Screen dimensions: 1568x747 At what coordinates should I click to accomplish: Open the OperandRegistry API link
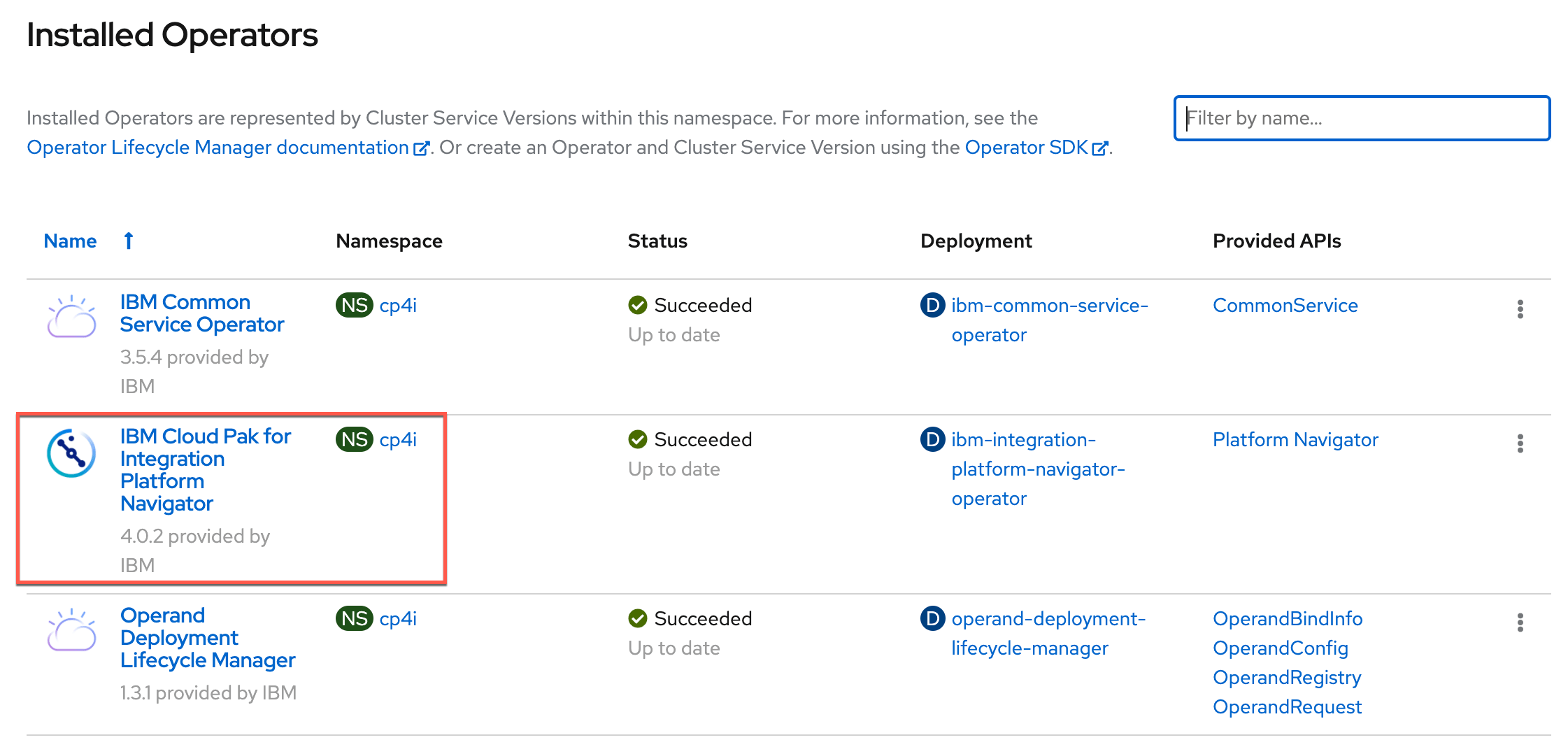(1287, 678)
